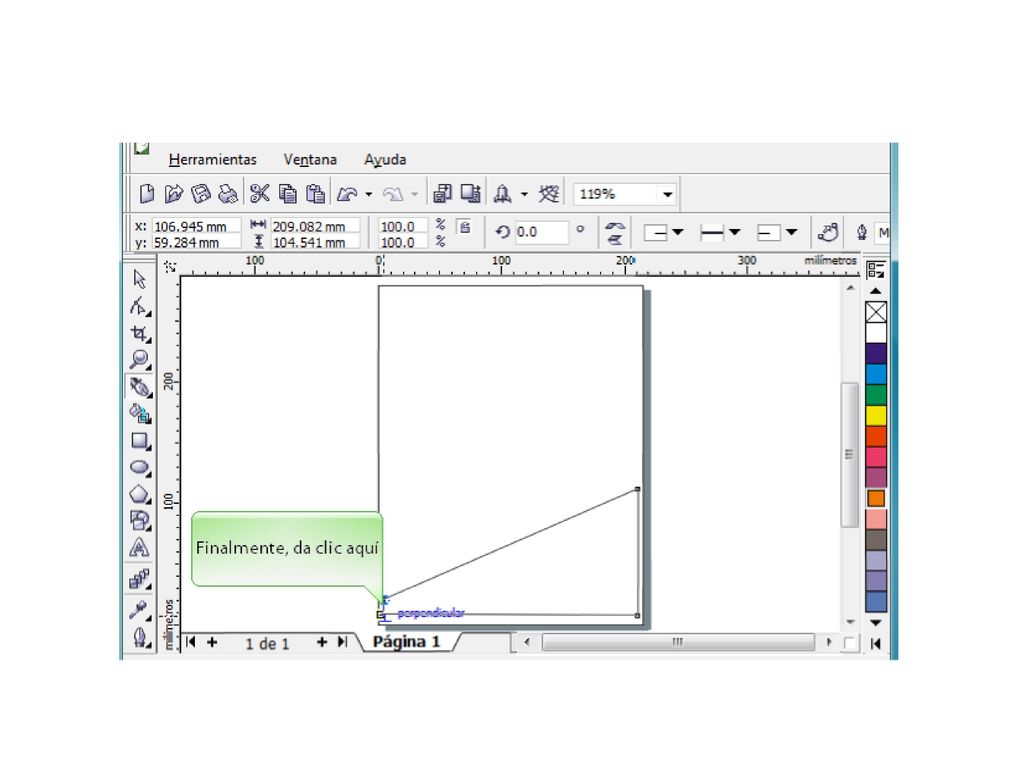Click the rotation angle field 0.0
1024x768 pixels.
(541, 232)
